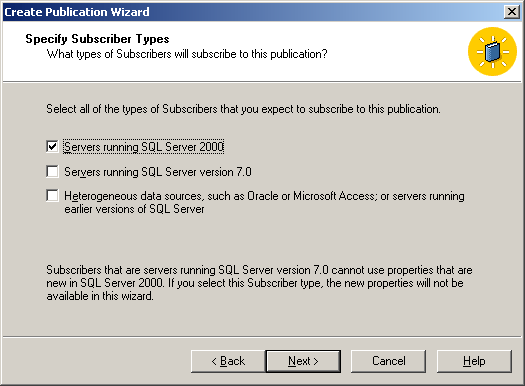Enable the SQL Server version 7.0 checkbox
This screenshot has height=386, width=525.
click(52, 171)
